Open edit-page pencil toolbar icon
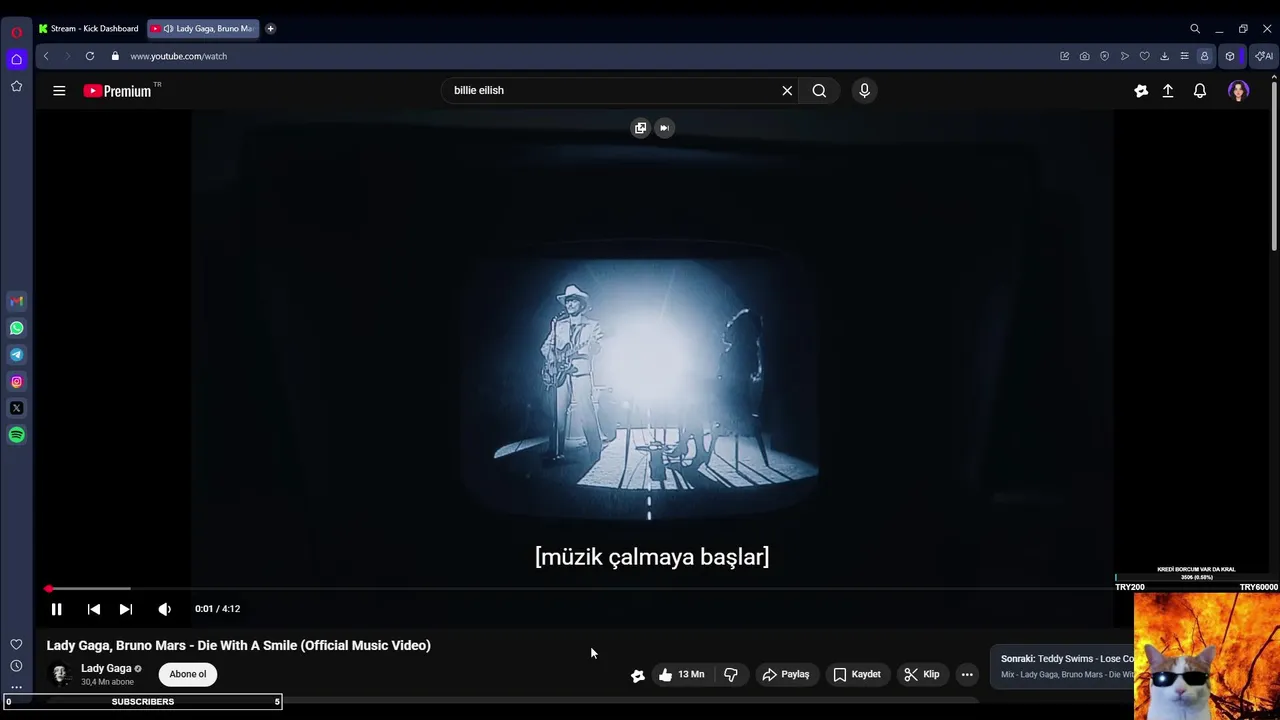 click(1064, 56)
